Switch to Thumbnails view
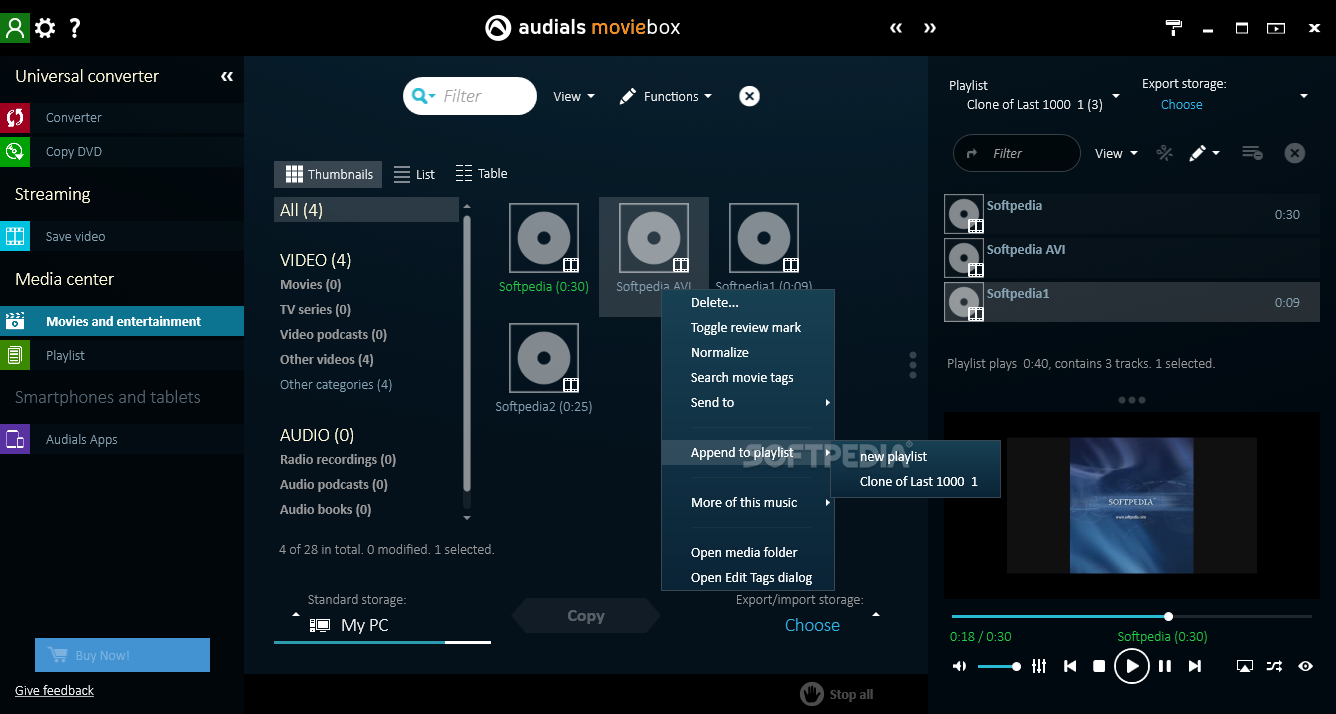1336x714 pixels. tap(329, 174)
